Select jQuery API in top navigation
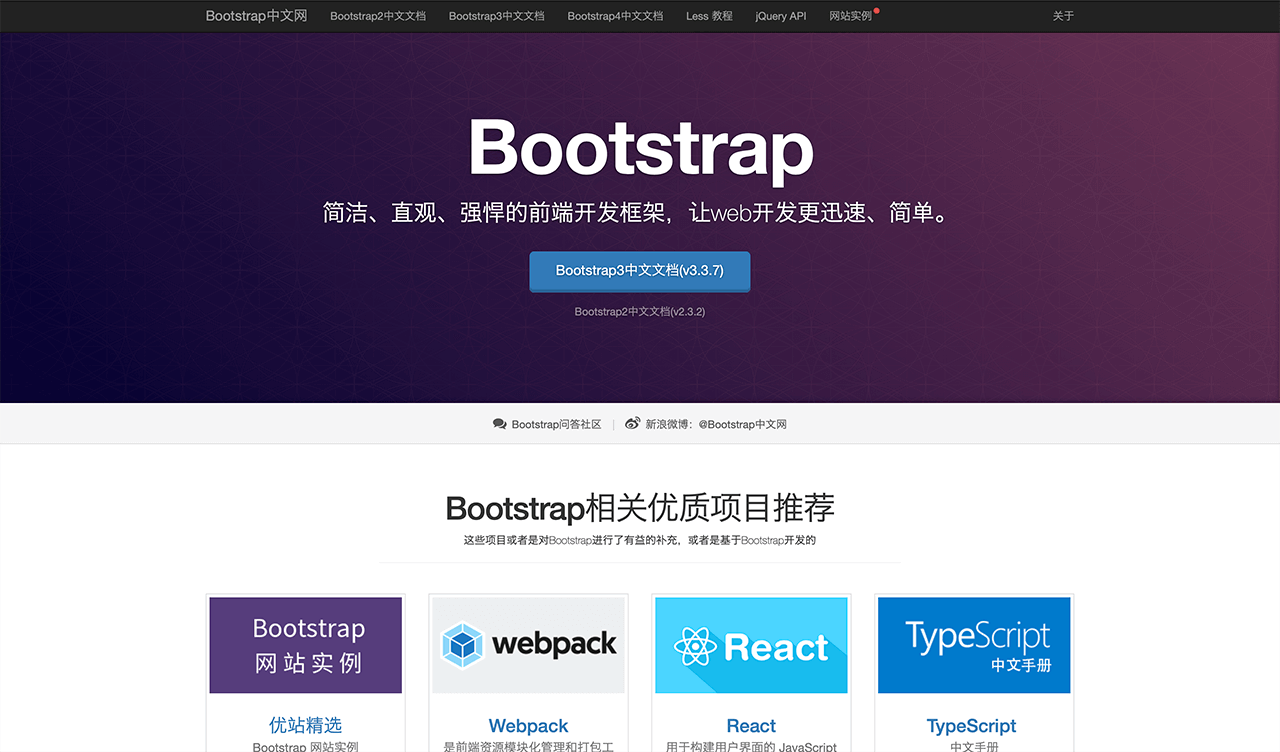Viewport: 1280px width, 752px height. (780, 16)
